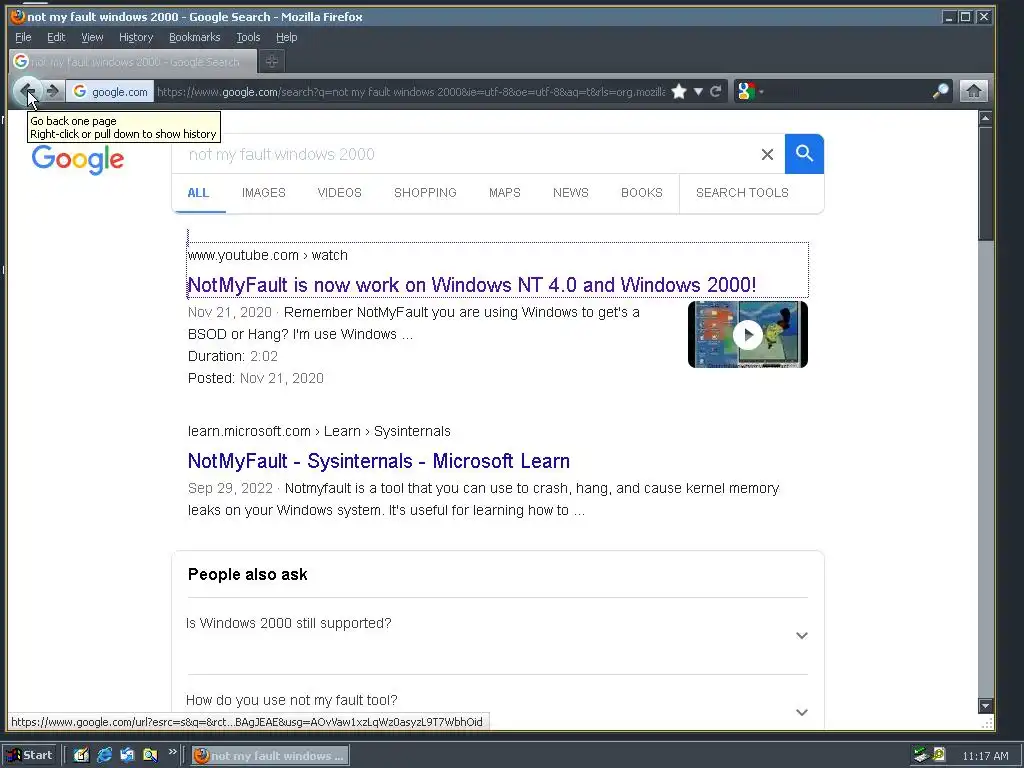Open the Help menu
1024x768 pixels.
(286, 37)
